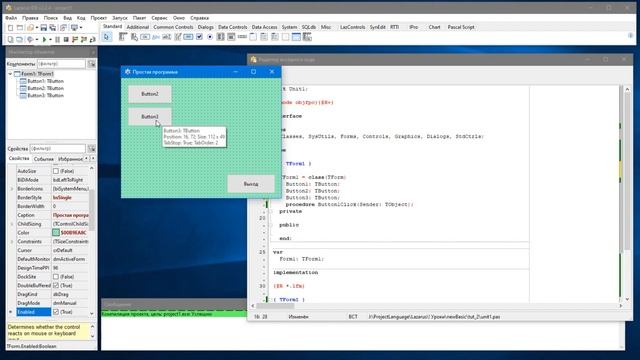Click the green Run arrow icon

click(x=44, y=40)
